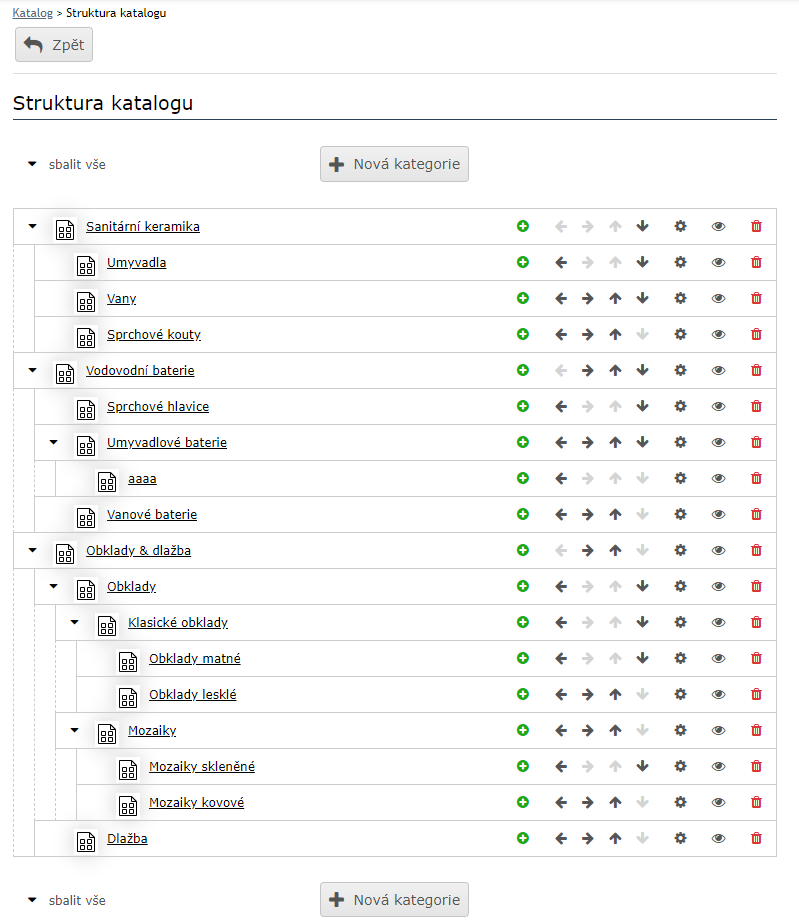Click green add icon for Sanitární keramika
799x921 pixels.
pyautogui.click(x=522, y=226)
